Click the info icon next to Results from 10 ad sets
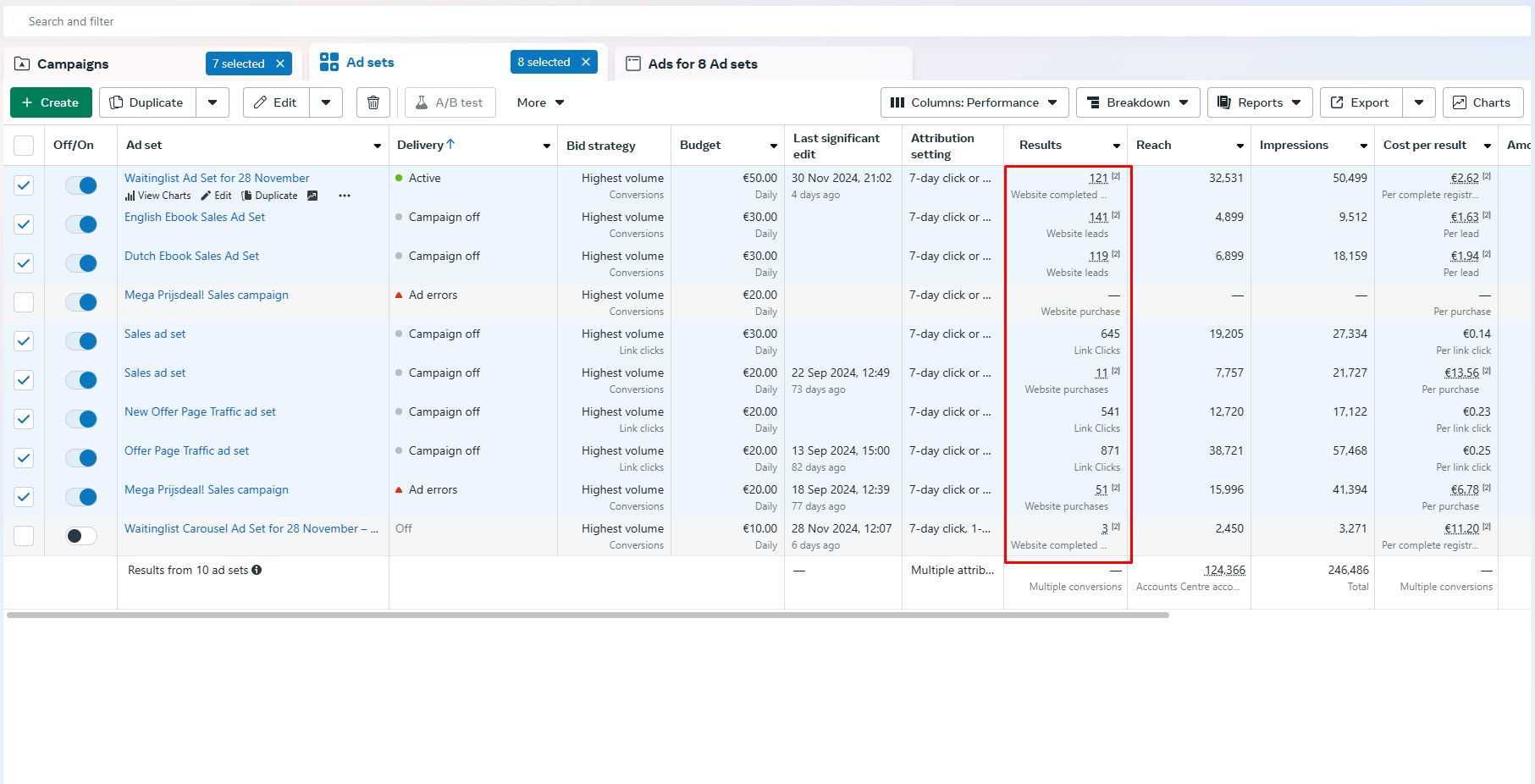The width and height of the screenshot is (1535, 784). (257, 570)
